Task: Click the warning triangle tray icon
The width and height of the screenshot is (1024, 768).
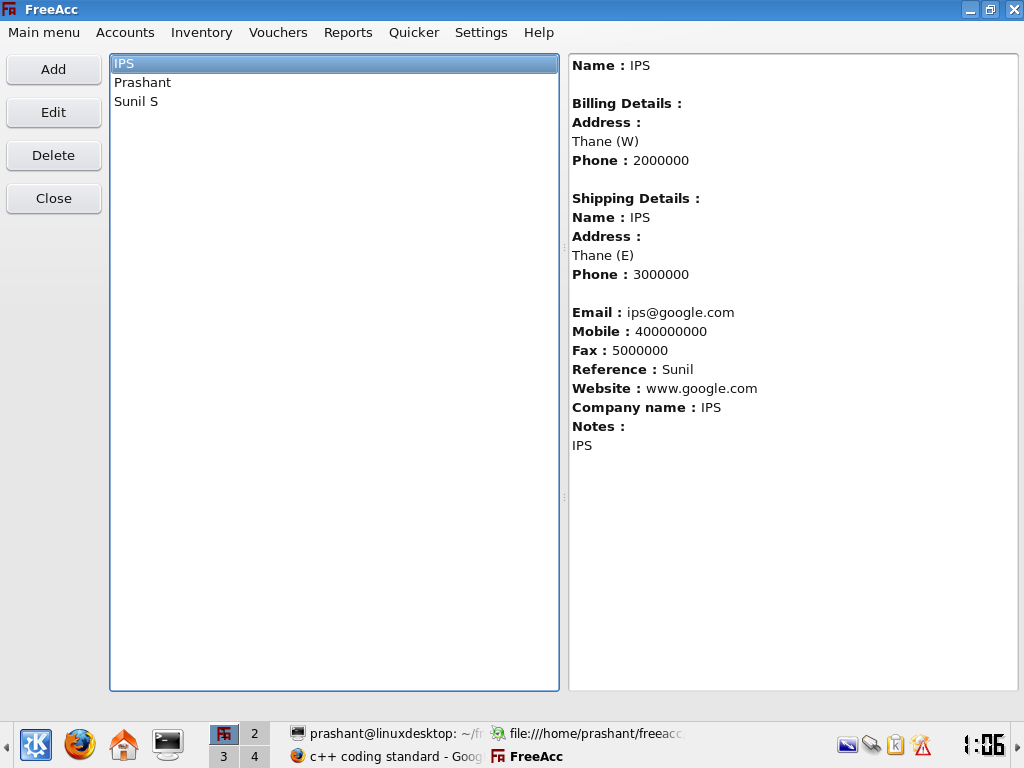Action: coord(921,744)
